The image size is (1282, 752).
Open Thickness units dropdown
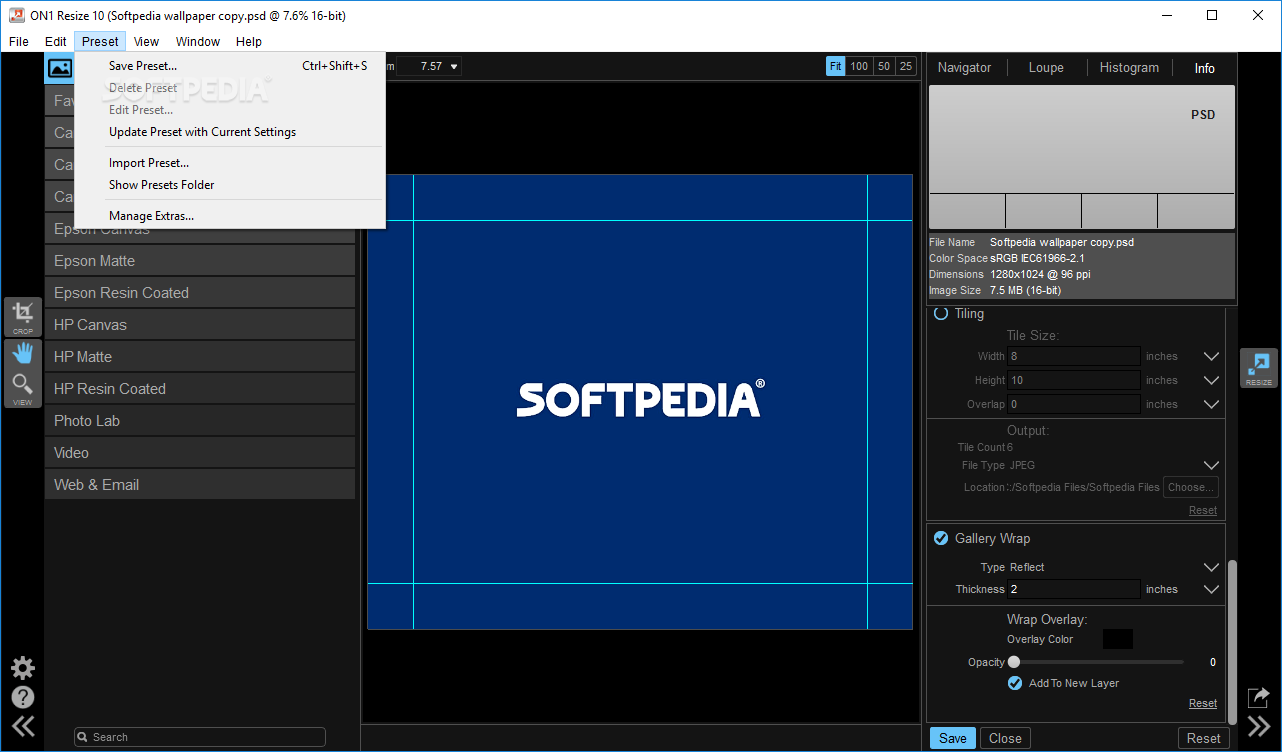coord(1211,589)
